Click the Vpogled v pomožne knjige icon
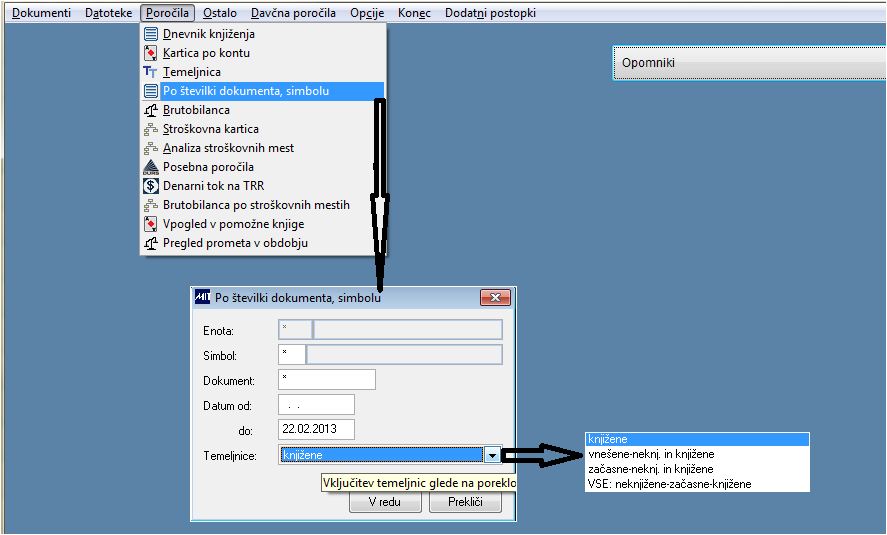This screenshot has width=887, height=535. 150,224
